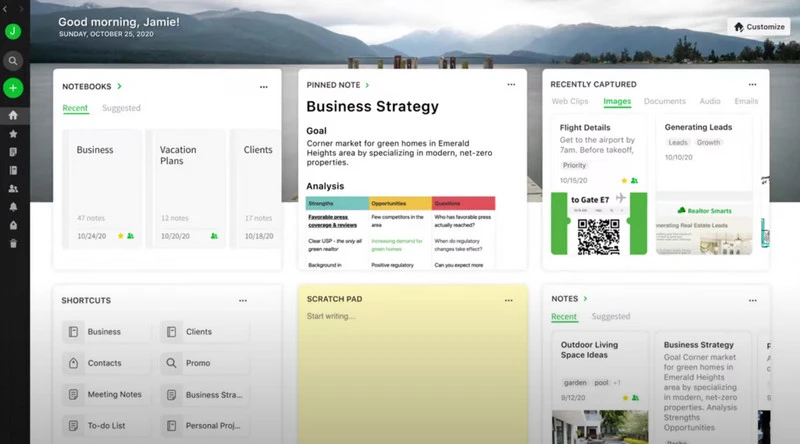Open Outdoor Living Space Ideas note
The height and width of the screenshot is (444, 800).
(600, 388)
